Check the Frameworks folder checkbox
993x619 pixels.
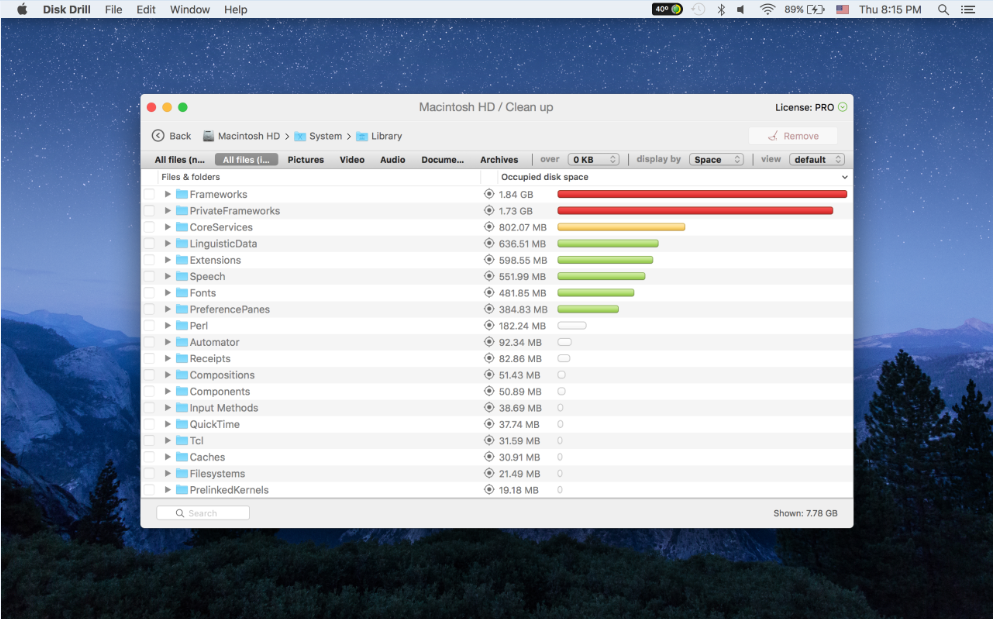149,195
